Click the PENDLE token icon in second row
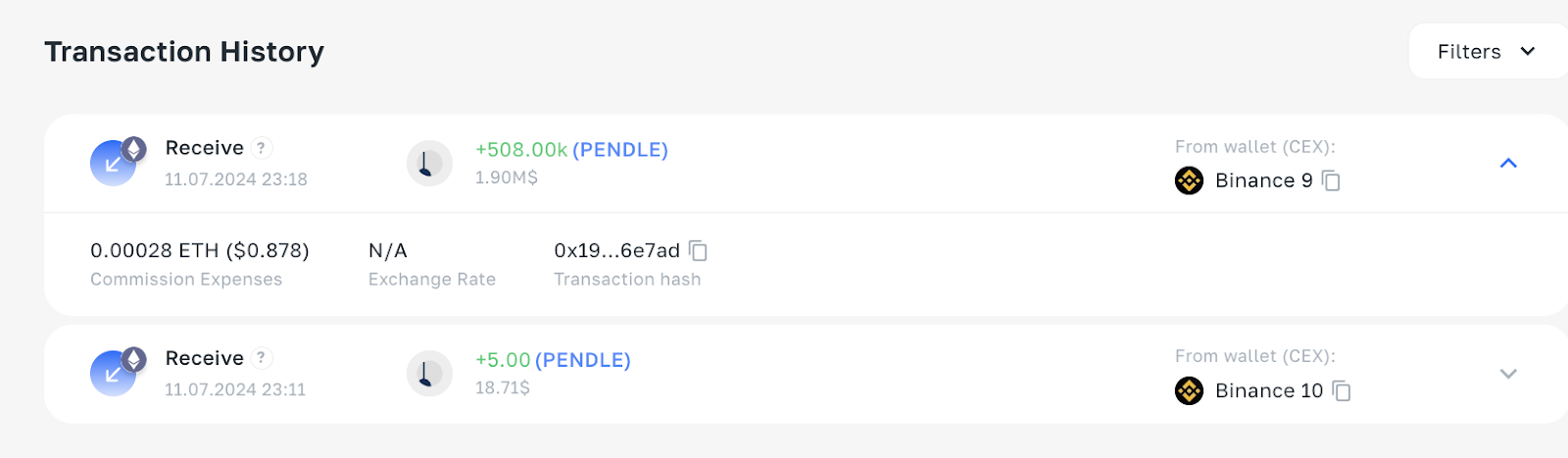This screenshot has width=1568, height=458. click(429, 373)
